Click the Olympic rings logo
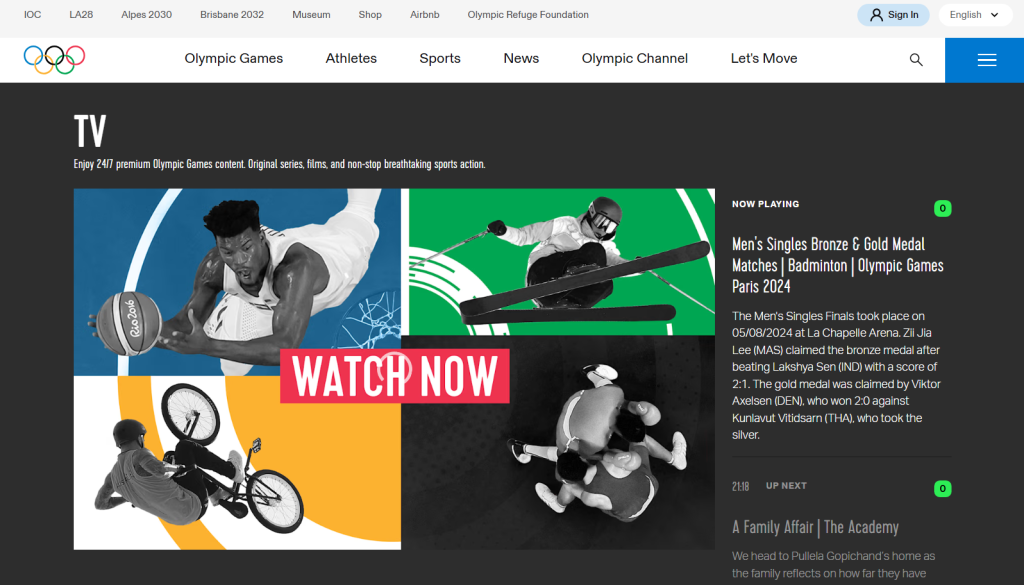Viewport: 1024px width, 585px height. coord(54,59)
